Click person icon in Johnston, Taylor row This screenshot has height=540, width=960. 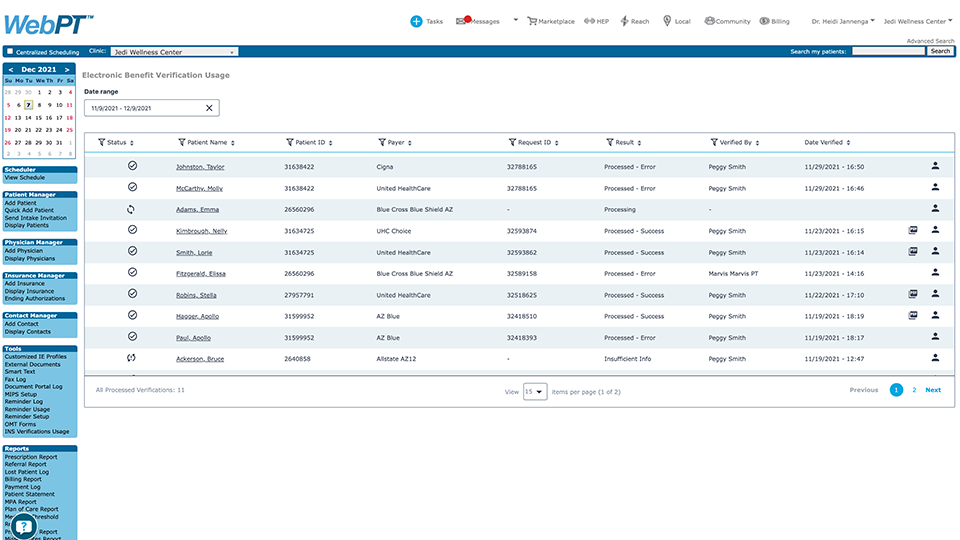935,166
